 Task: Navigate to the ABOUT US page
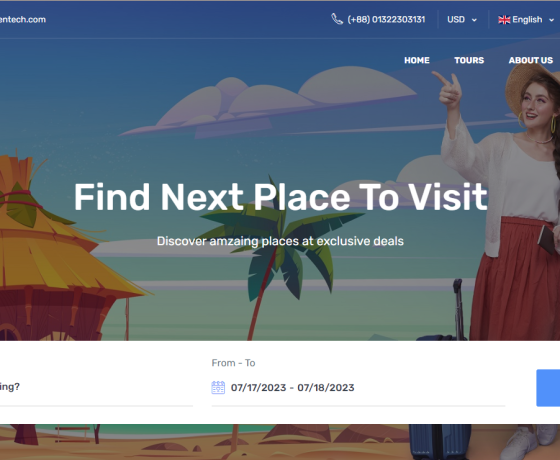(x=531, y=60)
